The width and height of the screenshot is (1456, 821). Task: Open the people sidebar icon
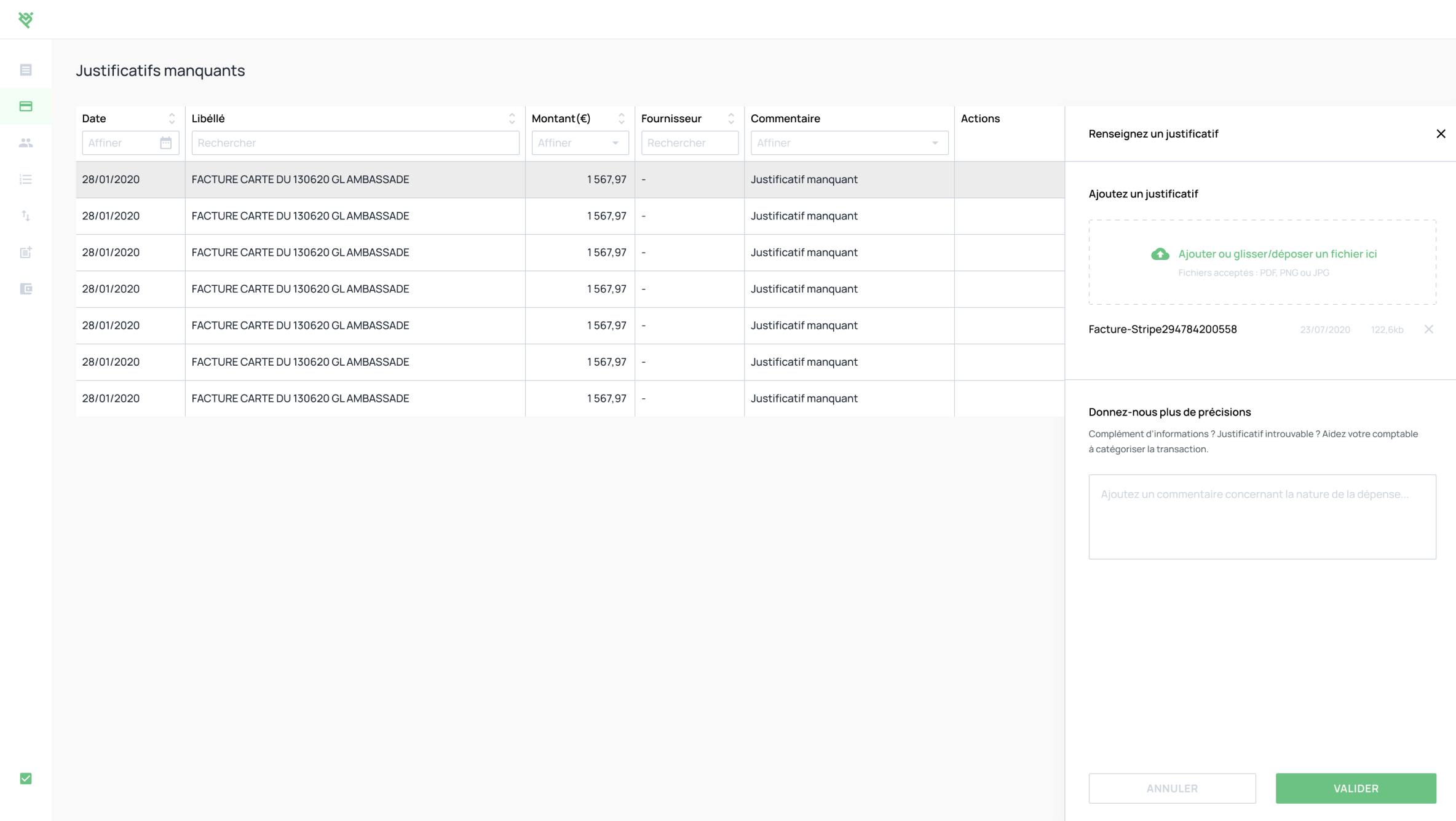[x=26, y=143]
